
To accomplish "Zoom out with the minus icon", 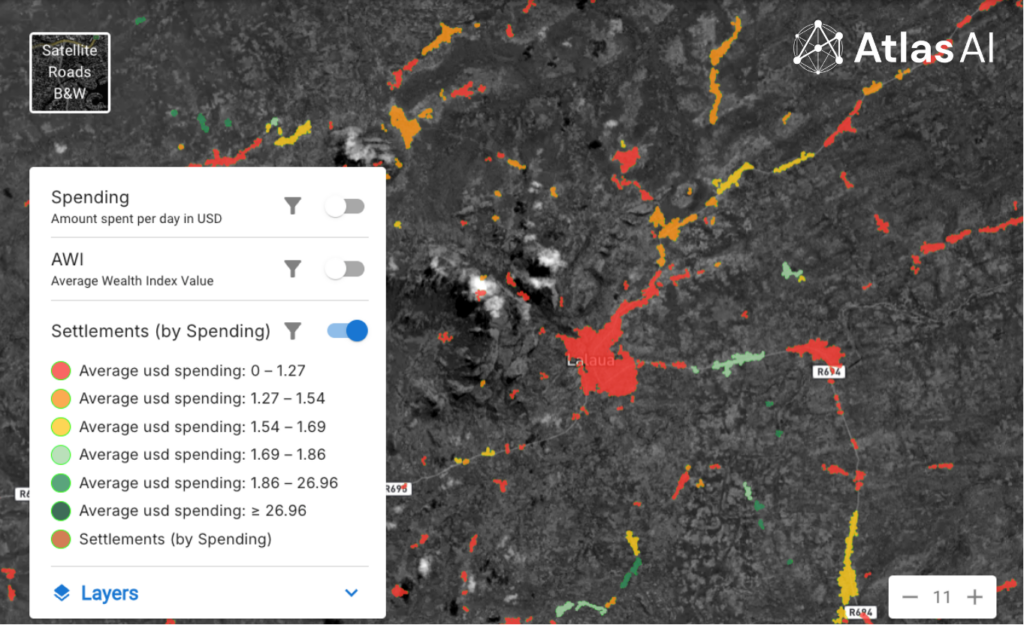I will 909,597.
